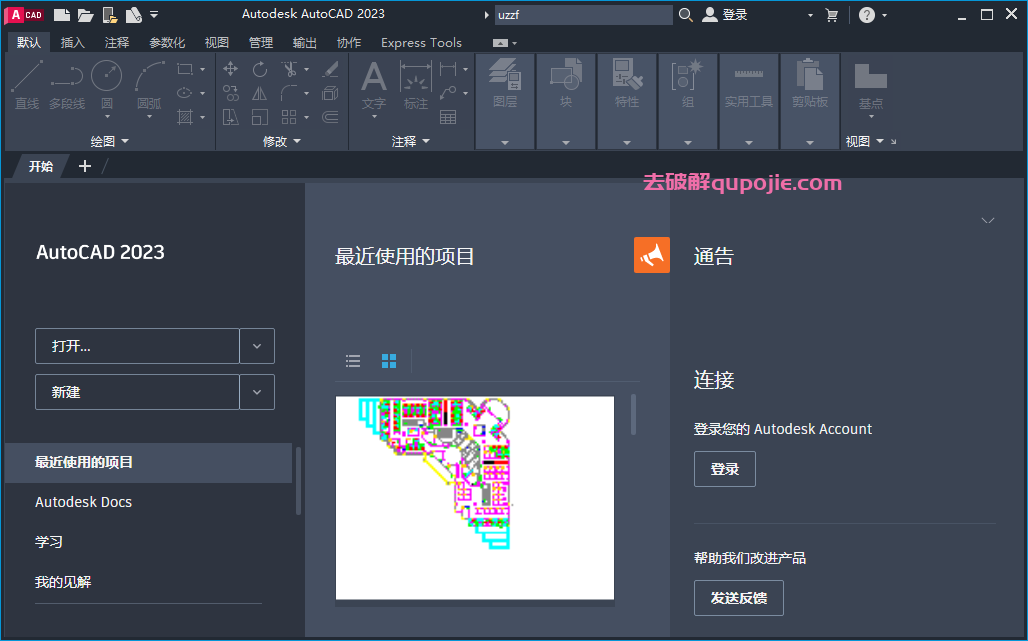Screen dimensions: 1028x641
Task: Choose the Move tool icon
Action: pyautogui.click(x=230, y=69)
